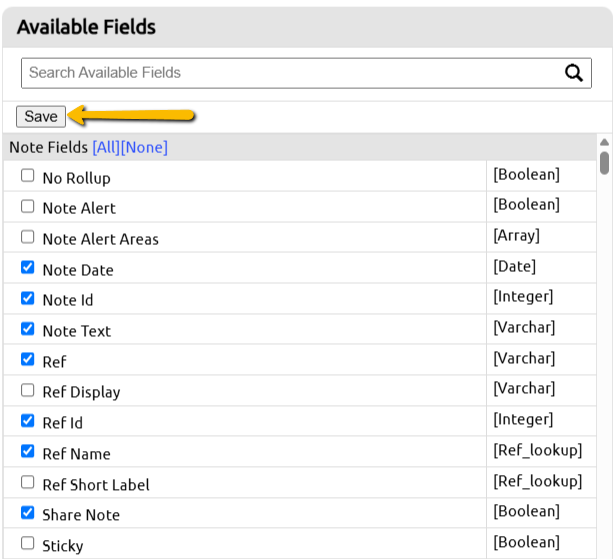Enable the No Rollup checkbox
The image size is (616, 559).
pos(28,175)
